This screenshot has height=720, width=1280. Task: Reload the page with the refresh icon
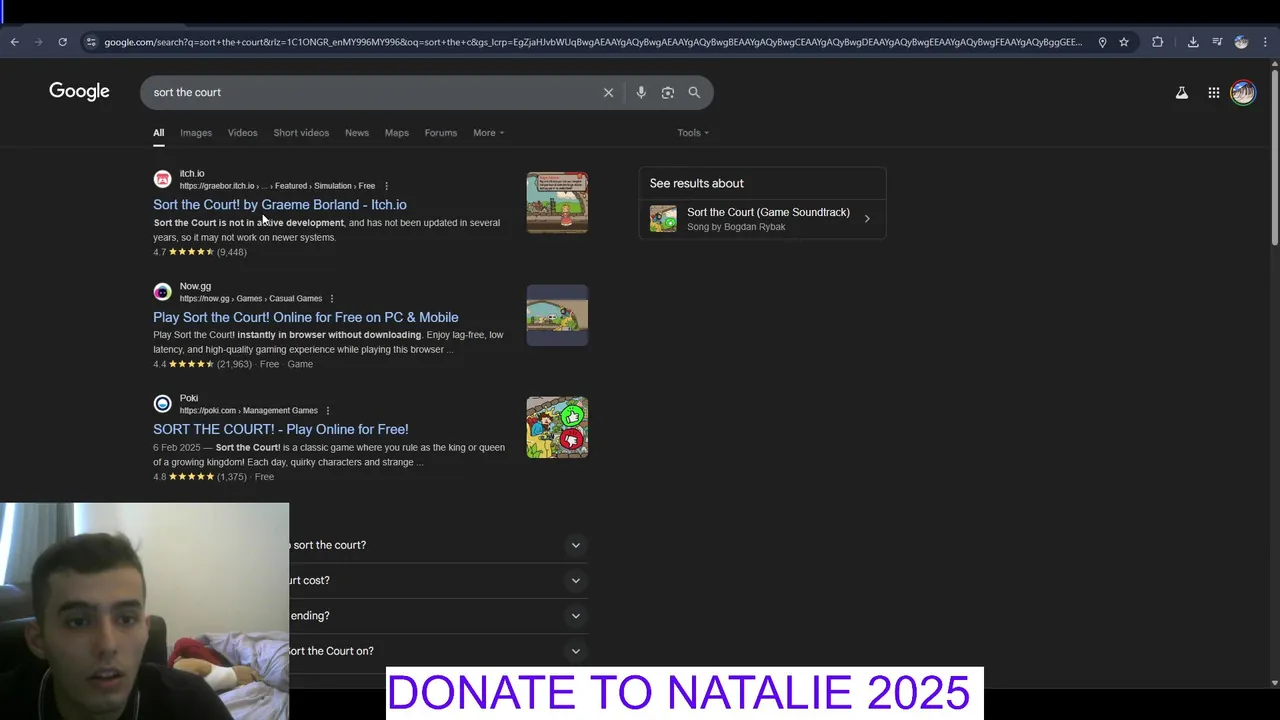[x=62, y=42]
